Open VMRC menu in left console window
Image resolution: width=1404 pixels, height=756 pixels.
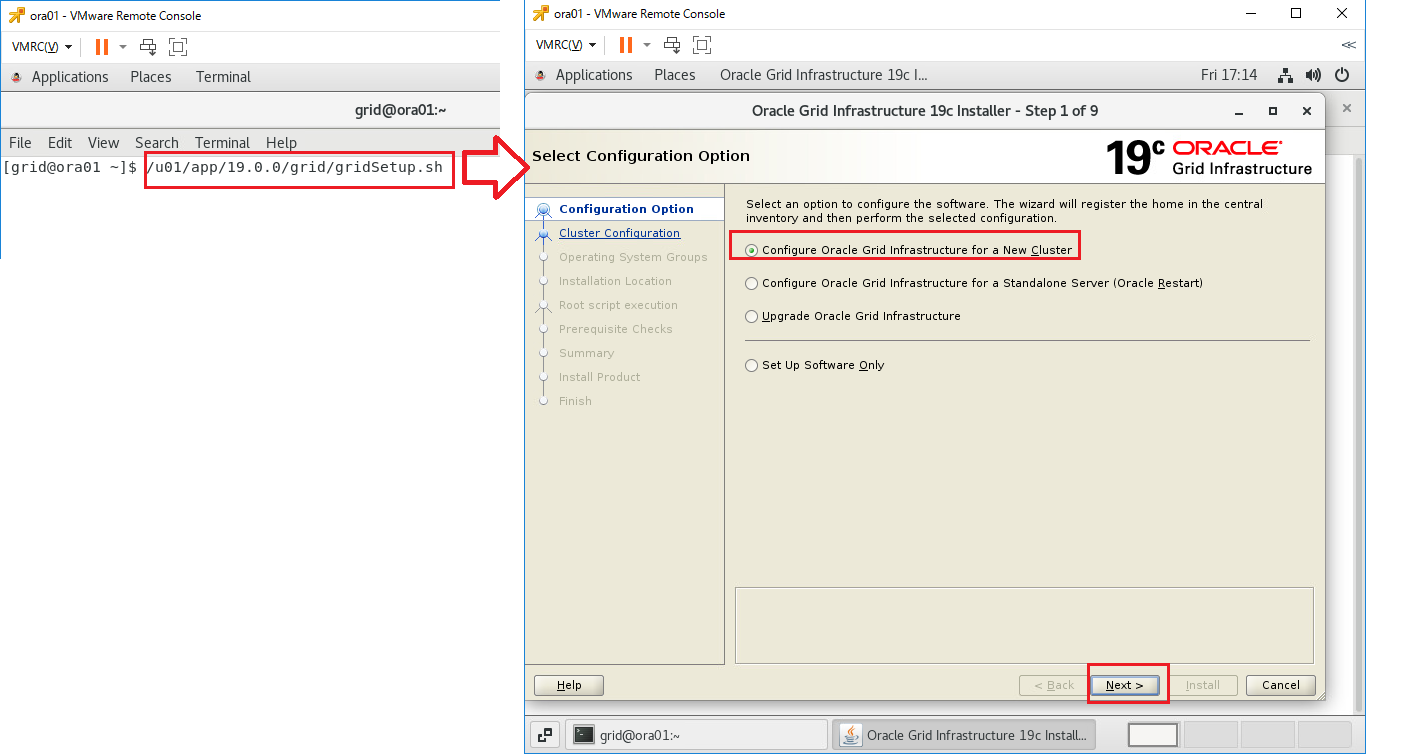coord(41,47)
